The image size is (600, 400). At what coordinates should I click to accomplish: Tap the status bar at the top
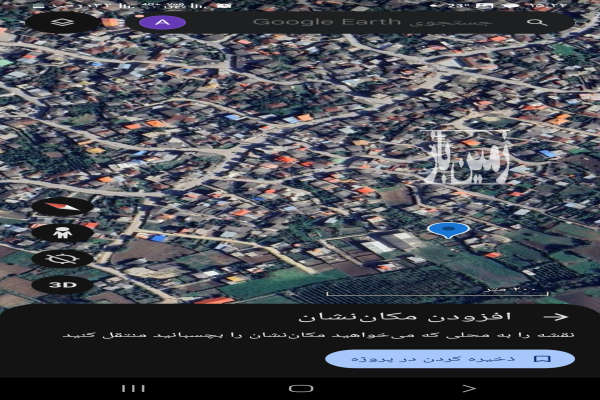click(300, 5)
